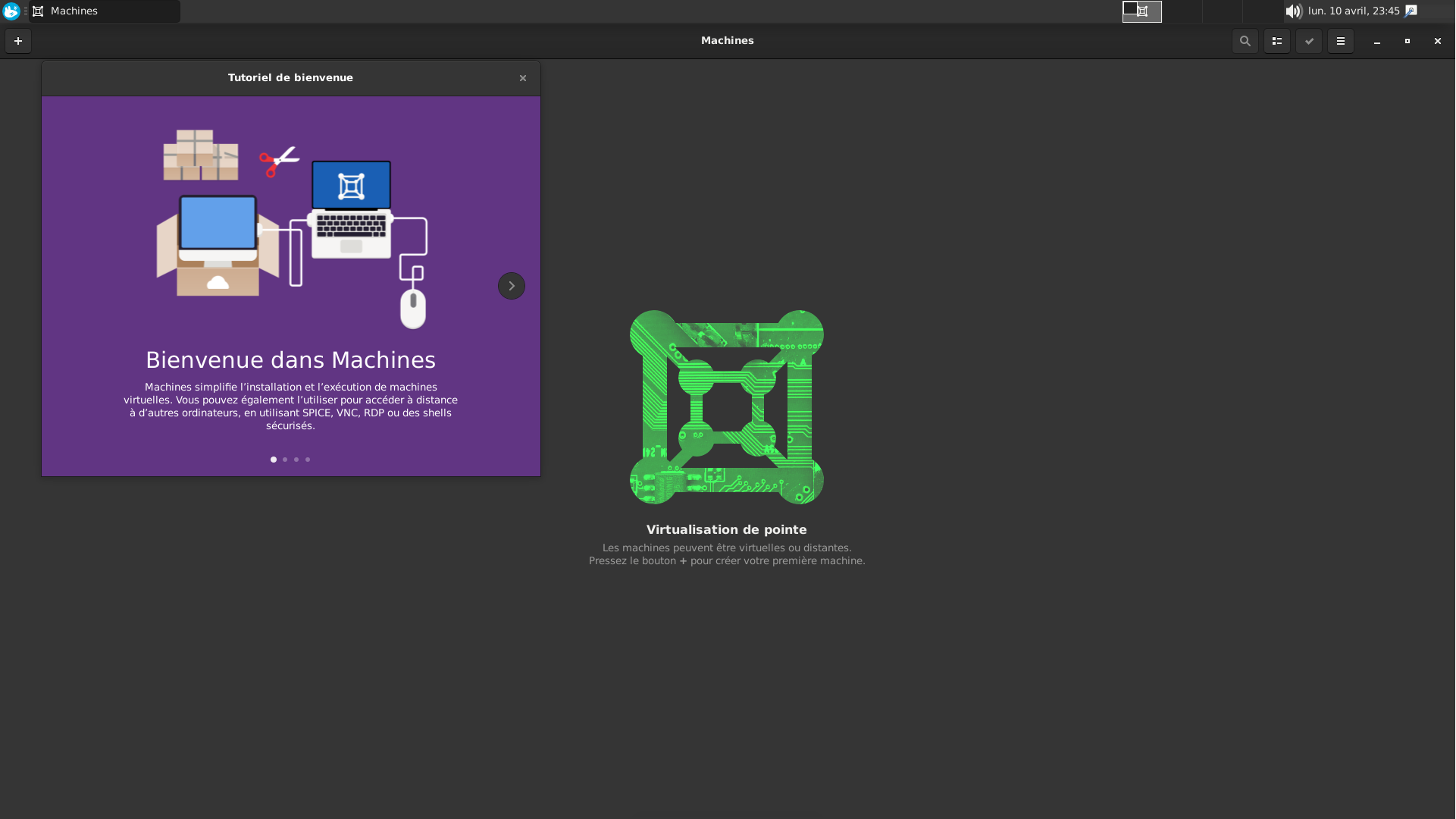Close the Machines window
Image resolution: width=1456 pixels, height=819 pixels.
pos(1437,41)
